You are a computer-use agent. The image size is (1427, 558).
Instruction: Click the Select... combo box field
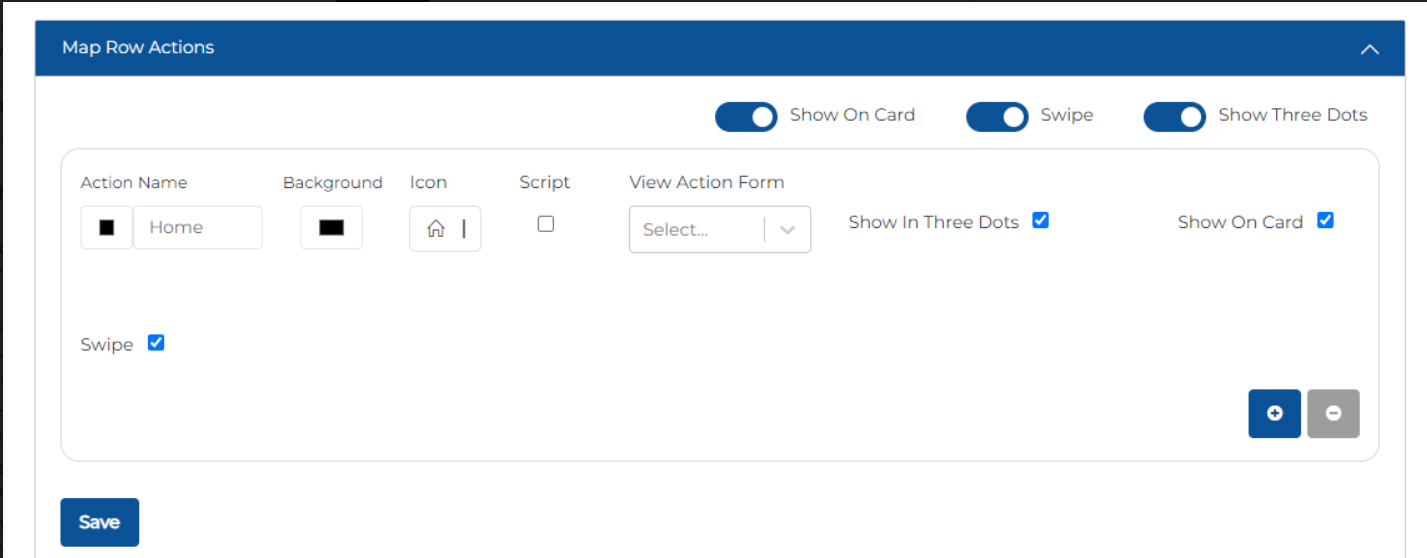coord(720,230)
